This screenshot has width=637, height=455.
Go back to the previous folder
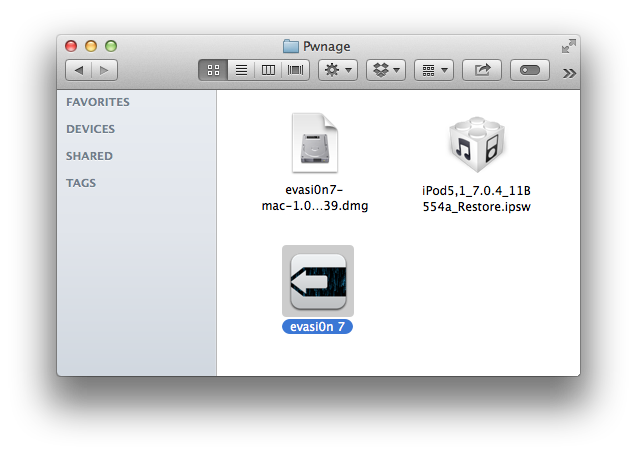[79, 70]
